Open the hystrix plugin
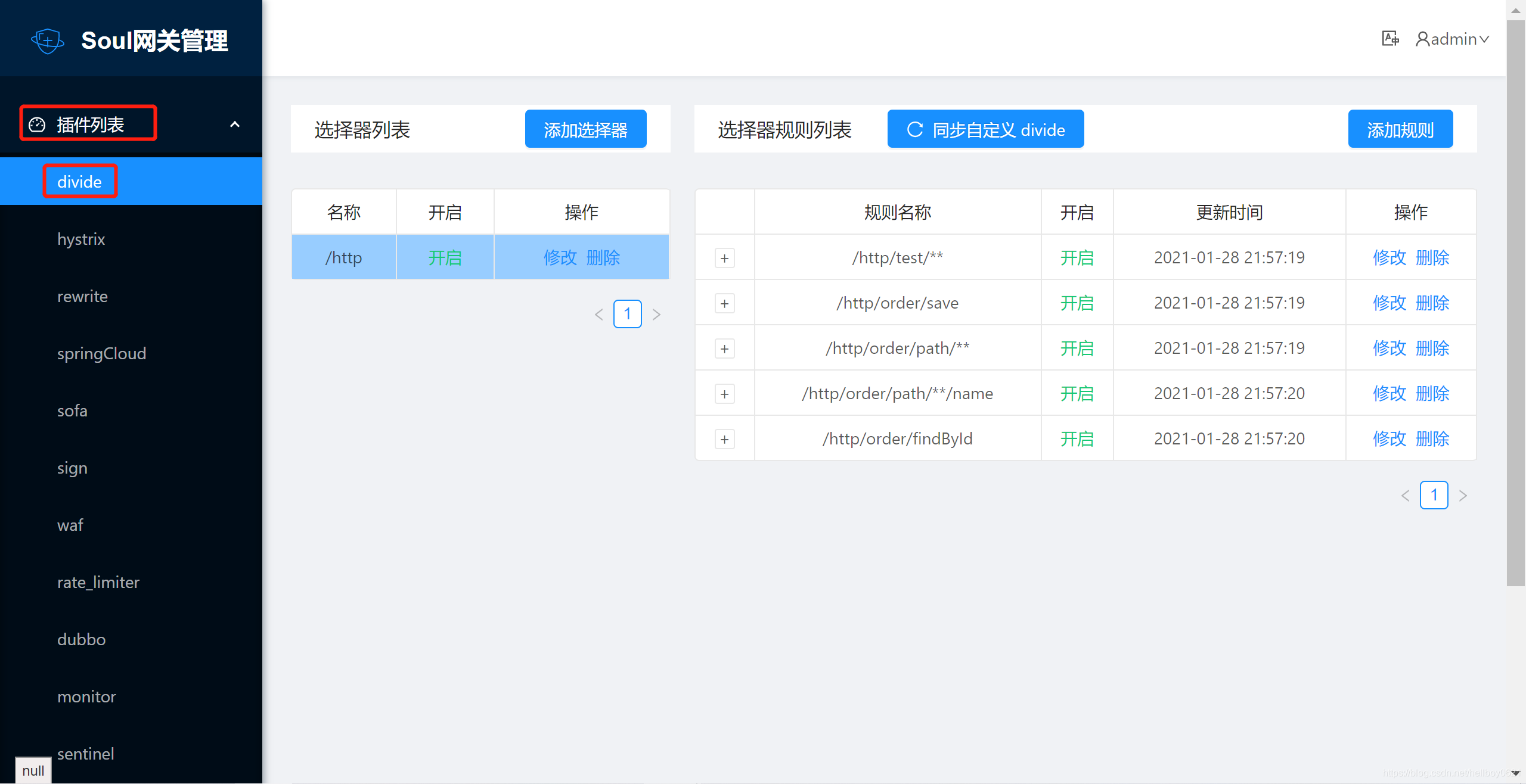1526x784 pixels. tap(81, 239)
